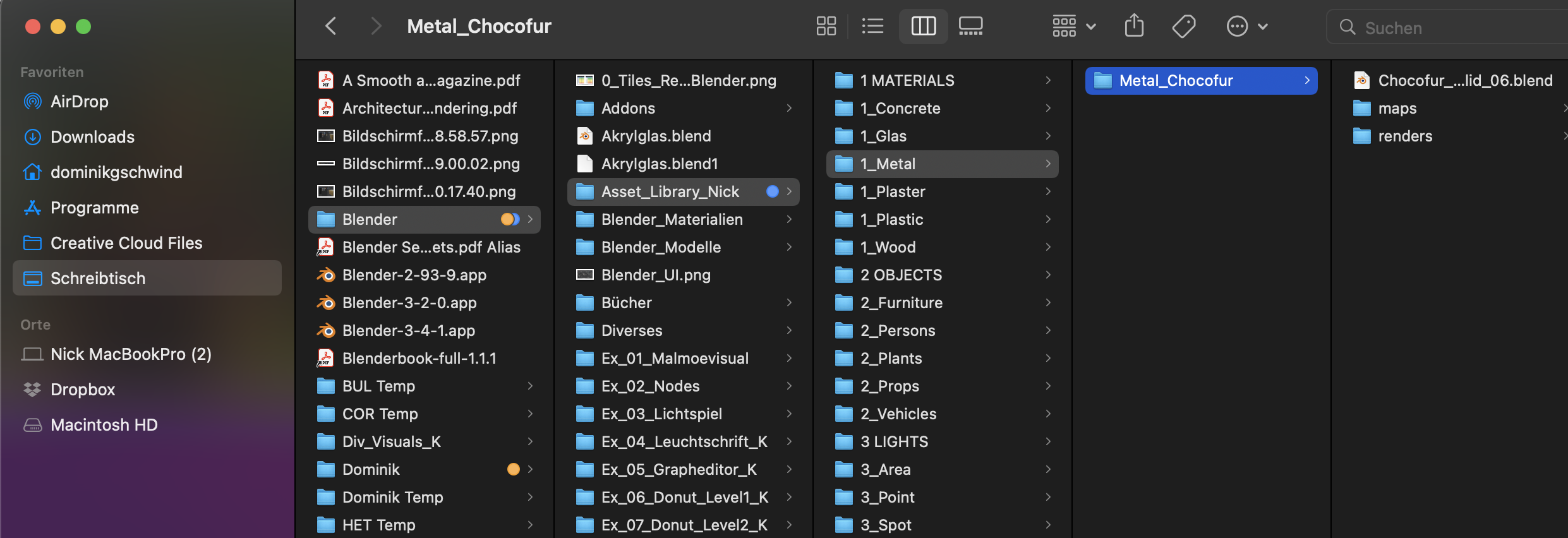The height and width of the screenshot is (538, 1568).
Task: Go to dominikgschwind home folder
Action: [x=116, y=172]
